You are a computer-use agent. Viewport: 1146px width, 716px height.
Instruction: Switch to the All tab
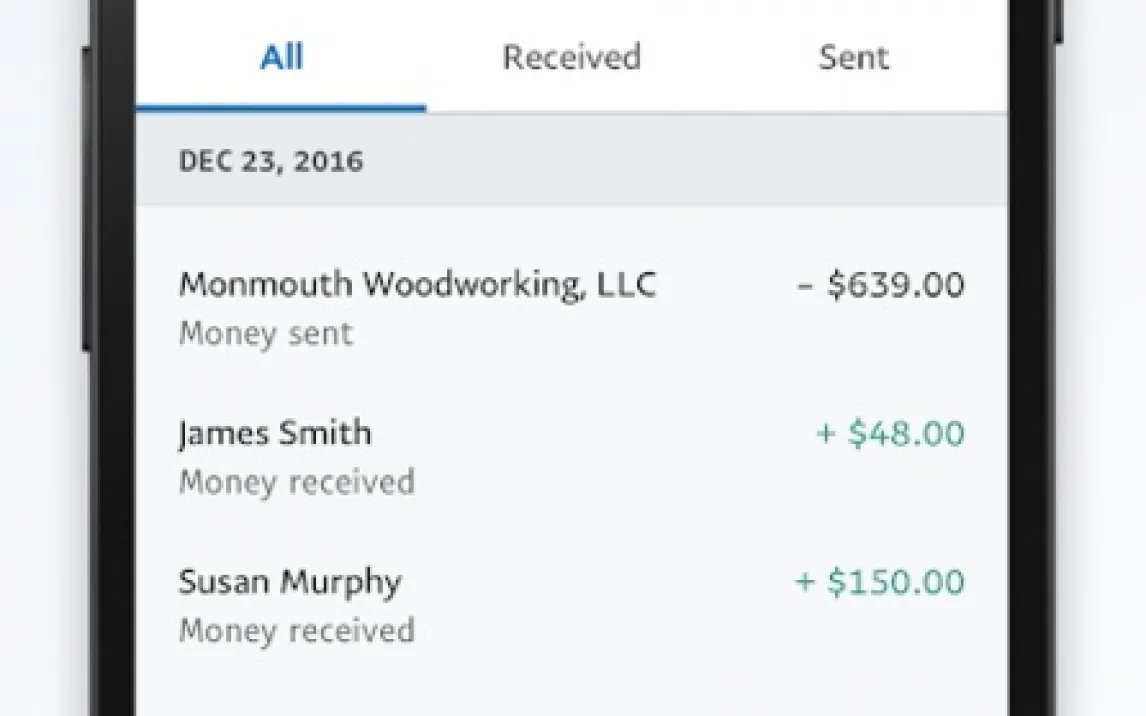(281, 58)
